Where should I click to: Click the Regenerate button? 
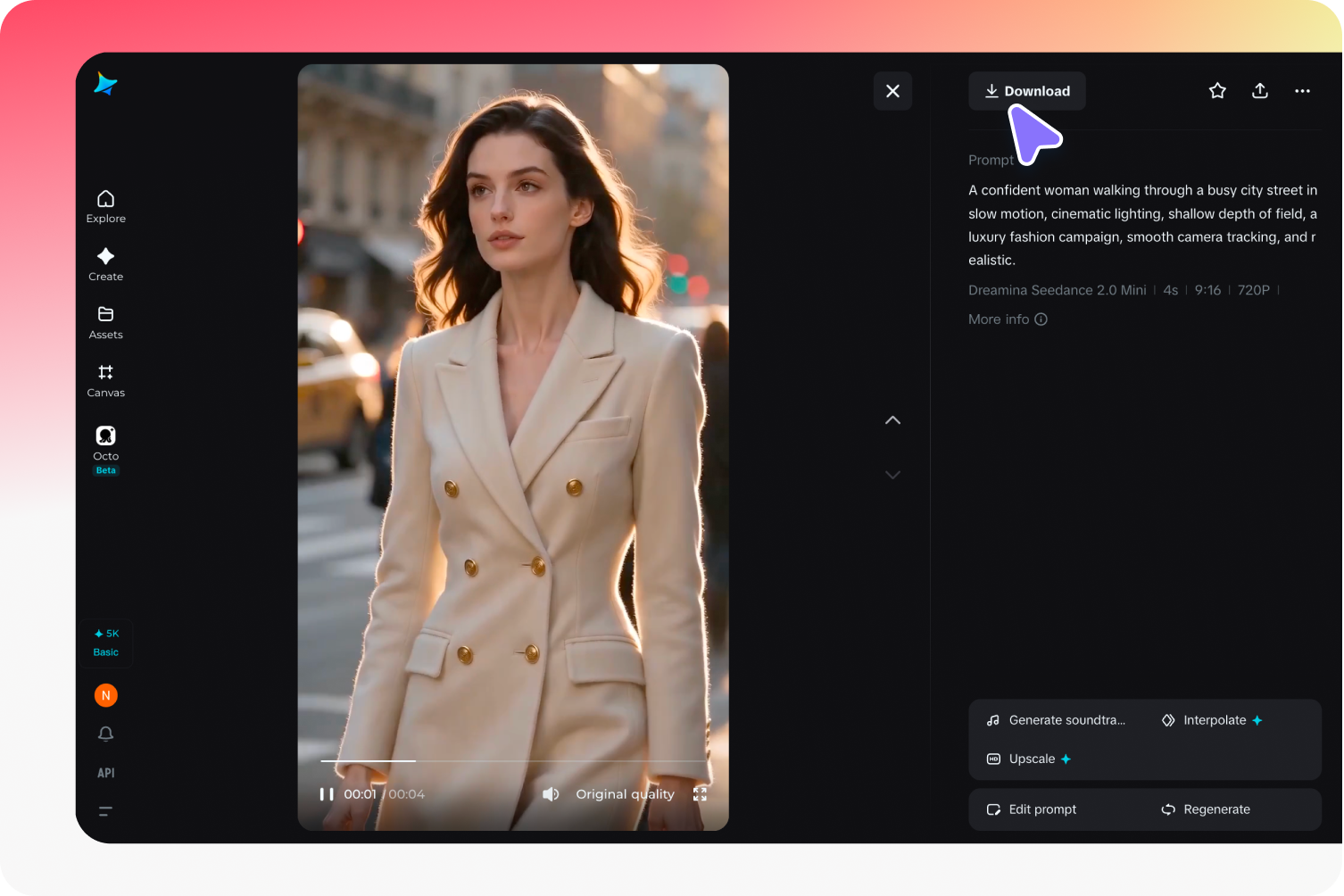(1206, 809)
